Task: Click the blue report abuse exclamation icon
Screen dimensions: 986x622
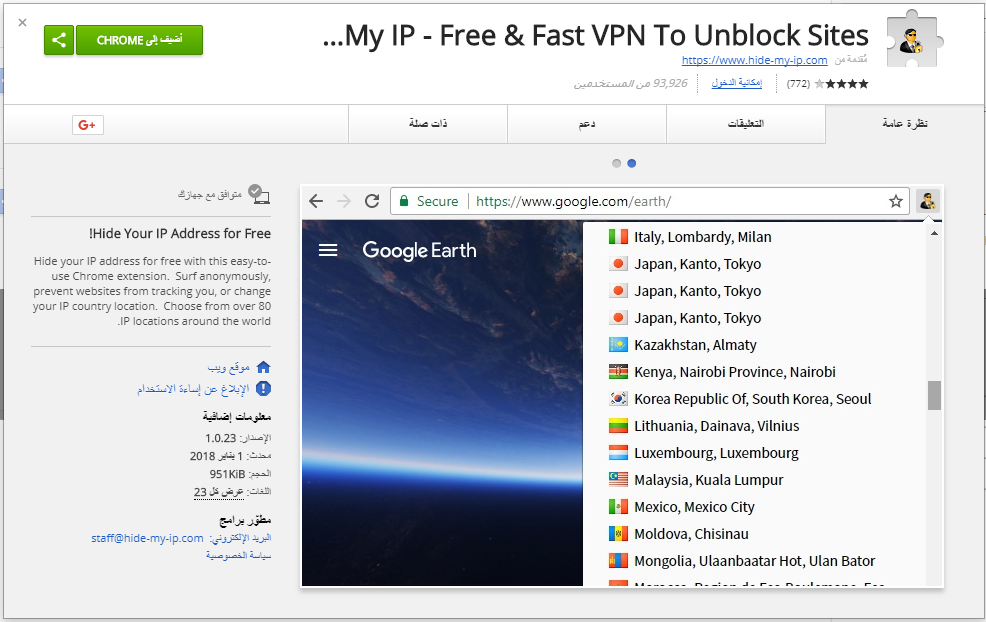Action: click(x=263, y=389)
